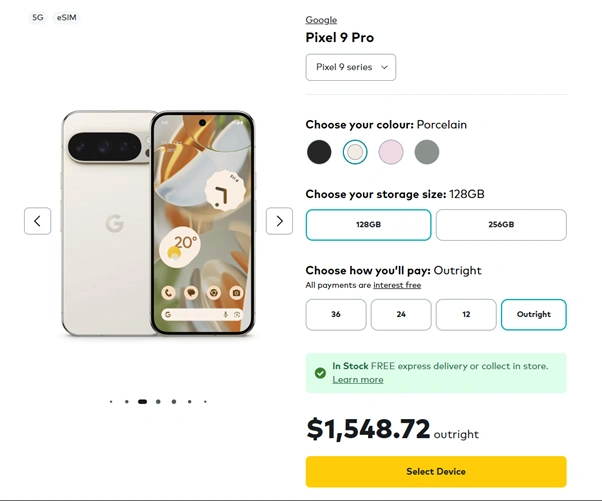Click the previous image arrow
This screenshot has width=602, height=501.
click(37, 221)
